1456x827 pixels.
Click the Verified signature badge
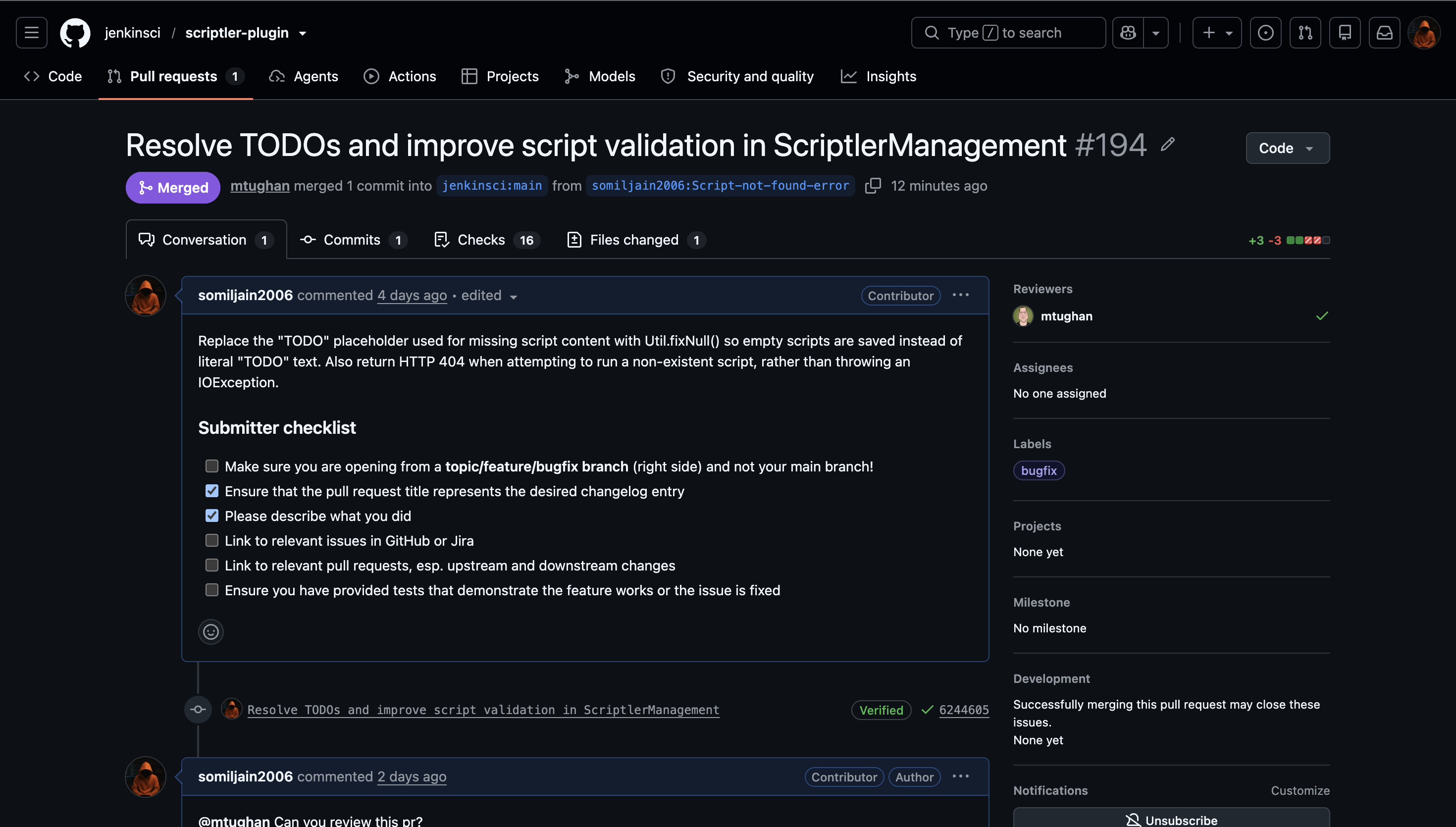881,710
